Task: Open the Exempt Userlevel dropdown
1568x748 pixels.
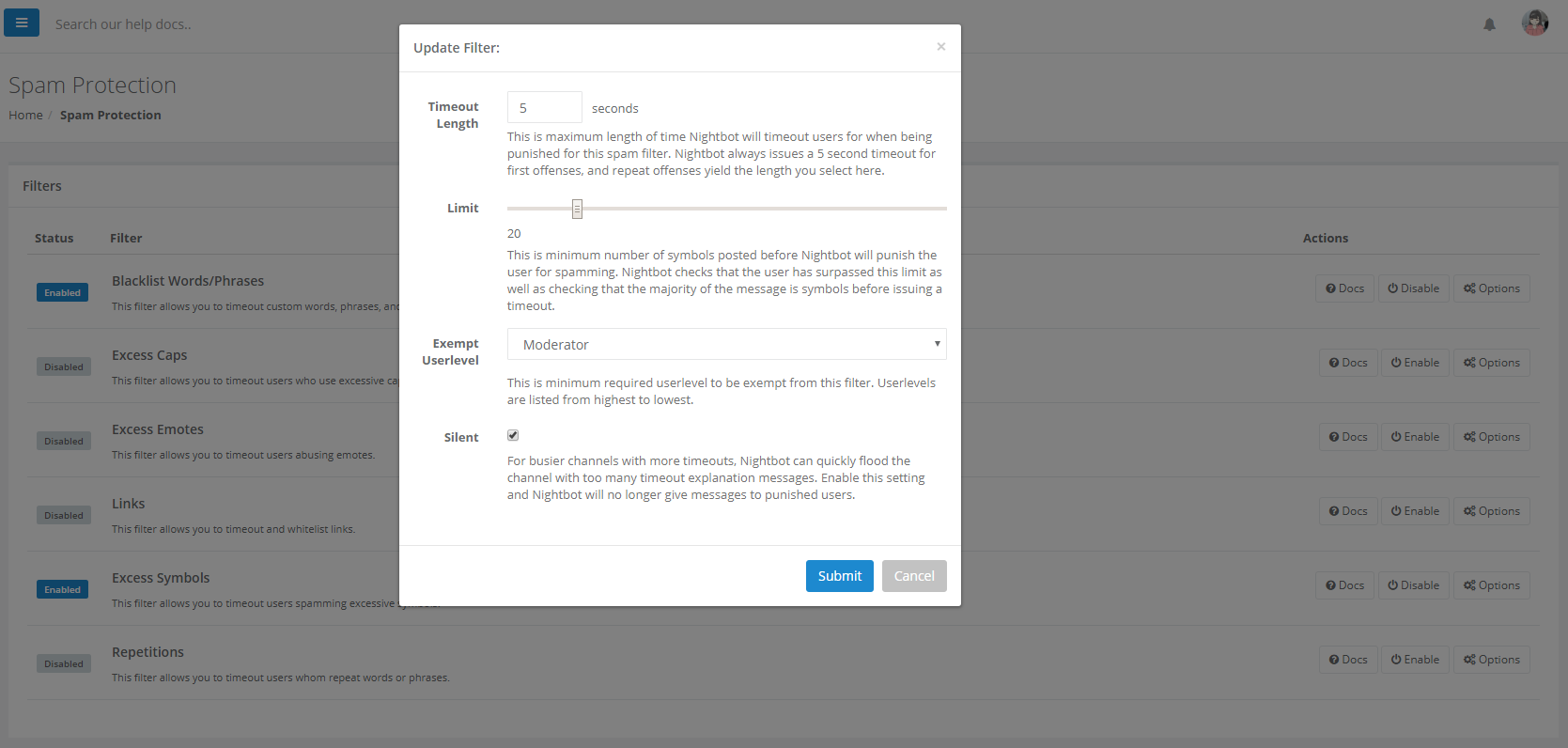Action: (726, 344)
